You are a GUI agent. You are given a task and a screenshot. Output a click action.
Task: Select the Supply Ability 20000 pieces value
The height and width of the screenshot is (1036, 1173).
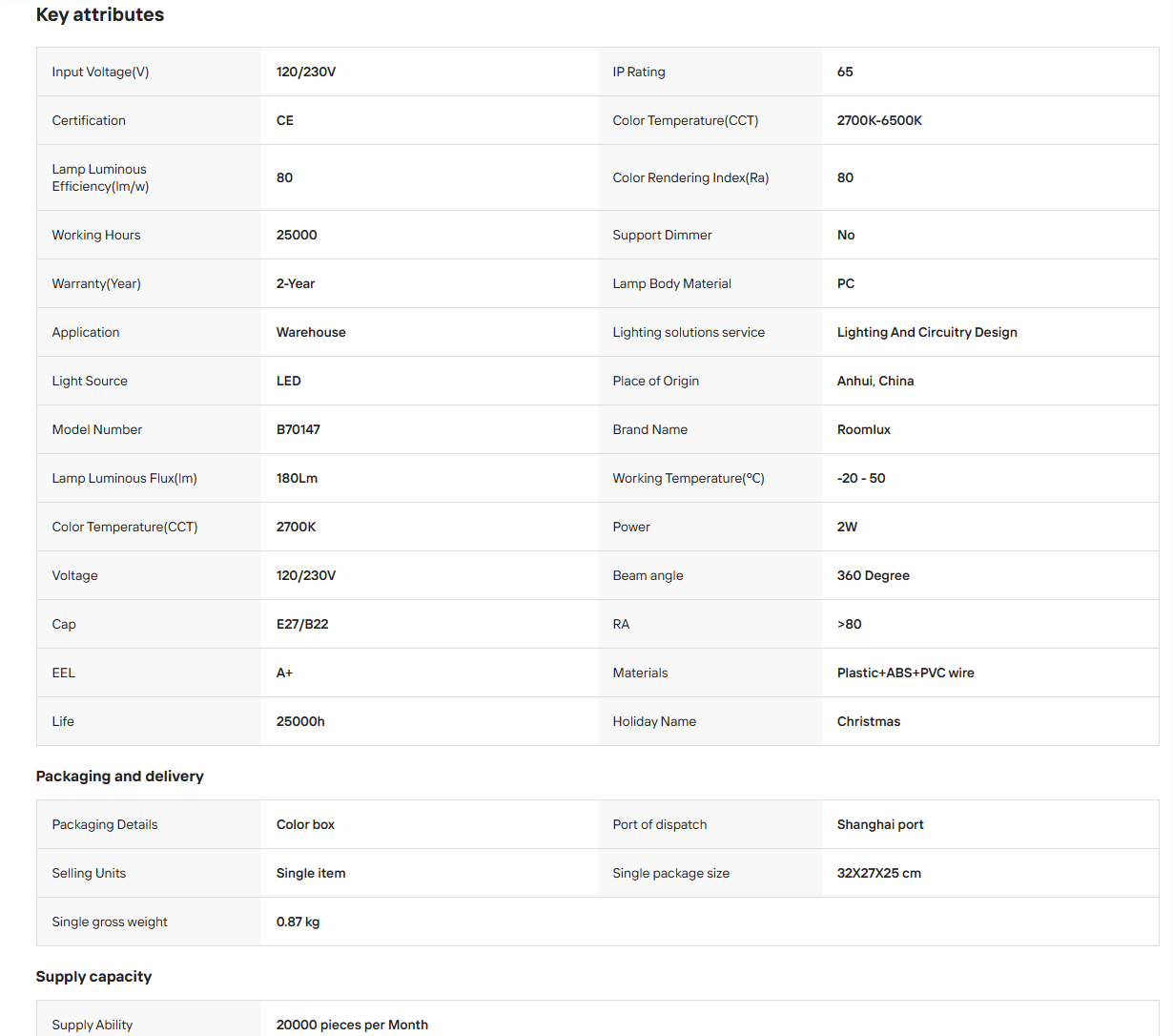click(x=352, y=1025)
